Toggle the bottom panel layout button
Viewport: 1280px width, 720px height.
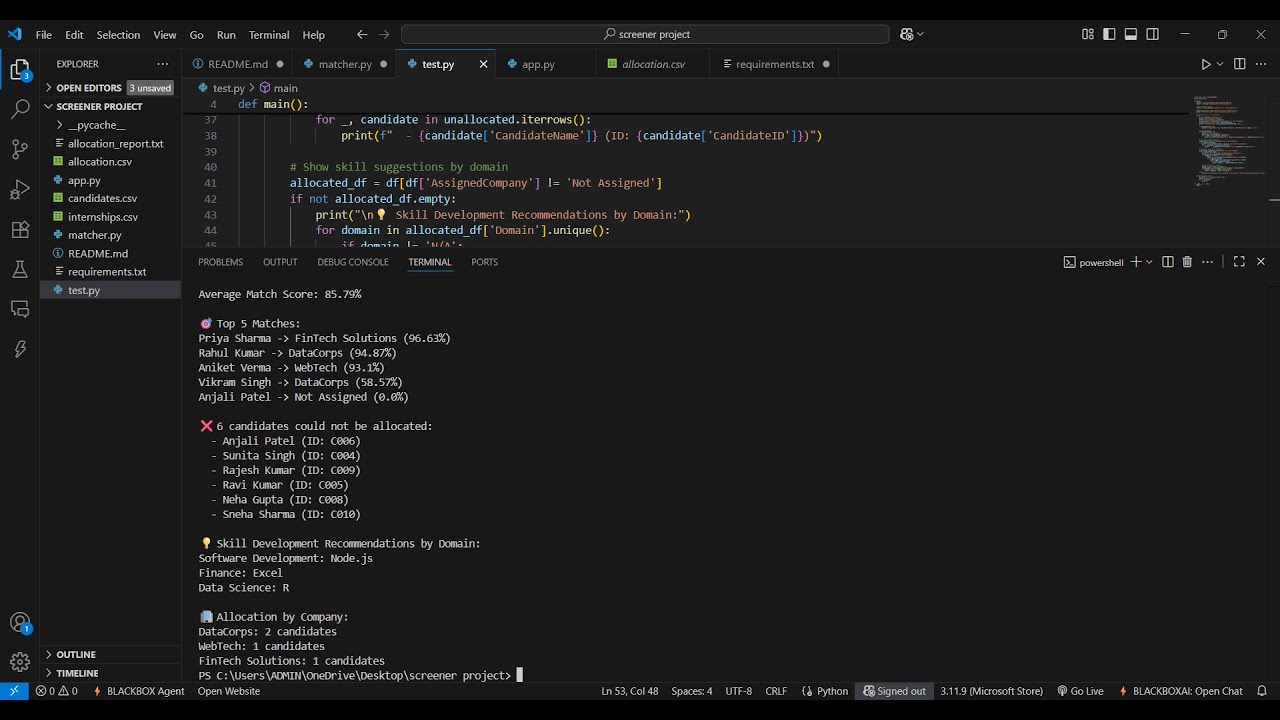pos(1131,34)
